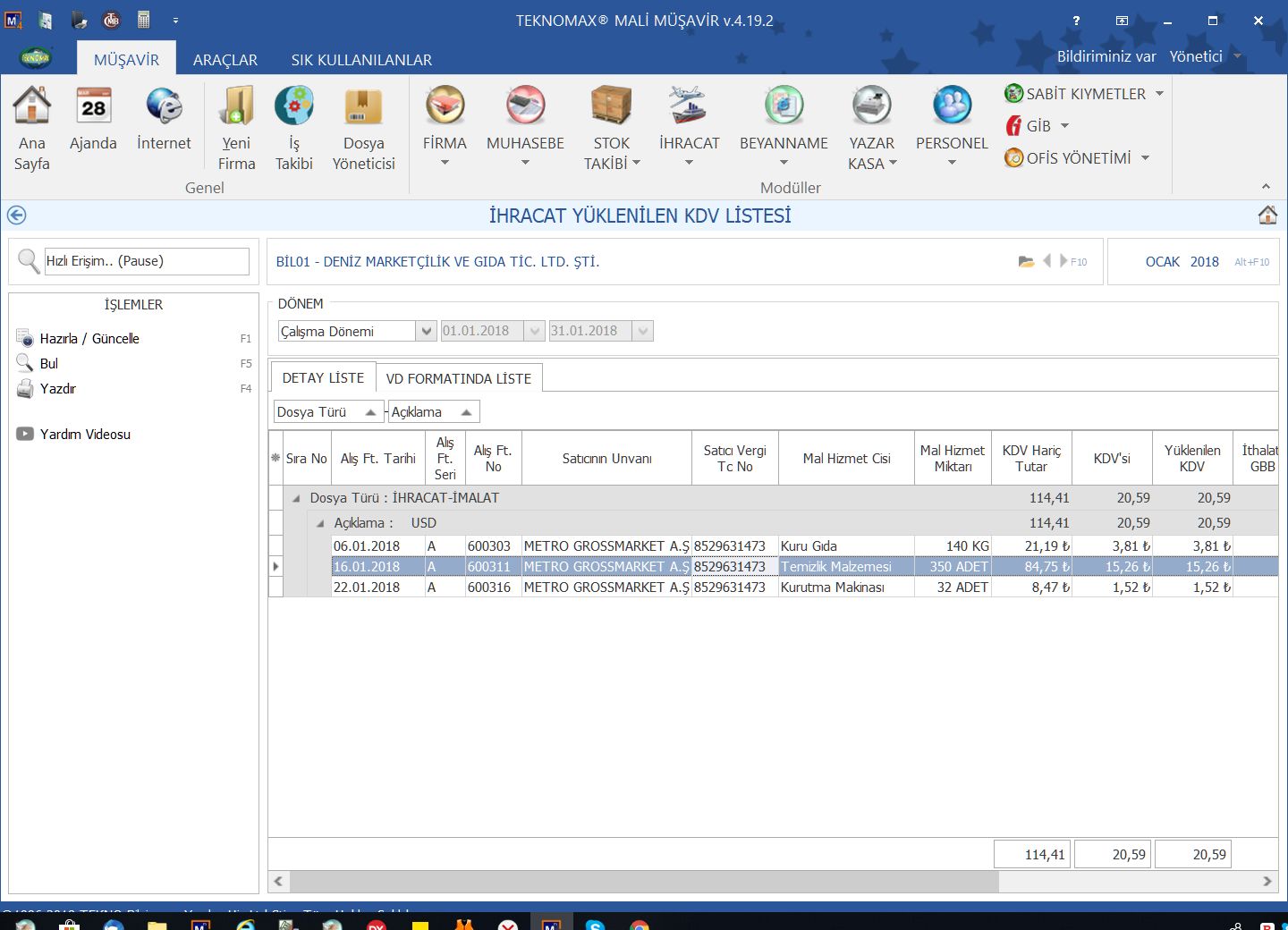
Task: Open the ARAÇLAR ribbon tab
Action: click(x=225, y=60)
